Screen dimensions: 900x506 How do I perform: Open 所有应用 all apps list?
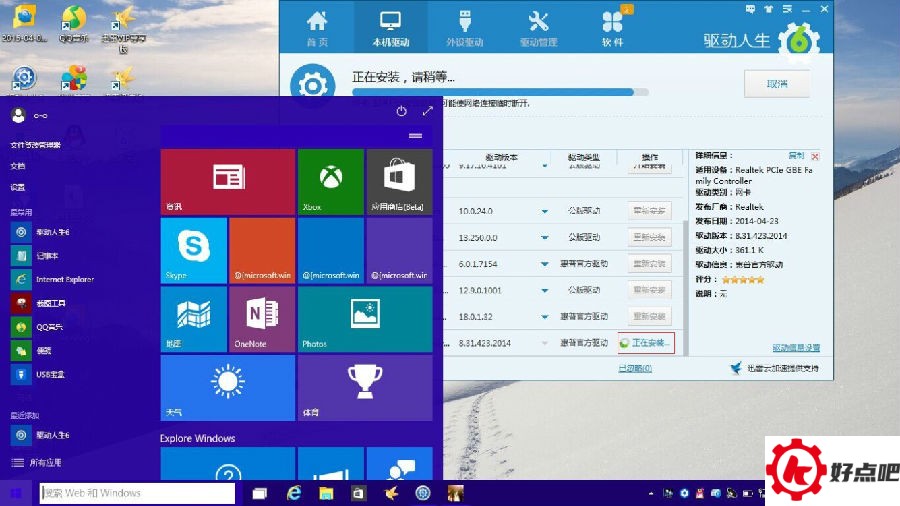pos(37,462)
